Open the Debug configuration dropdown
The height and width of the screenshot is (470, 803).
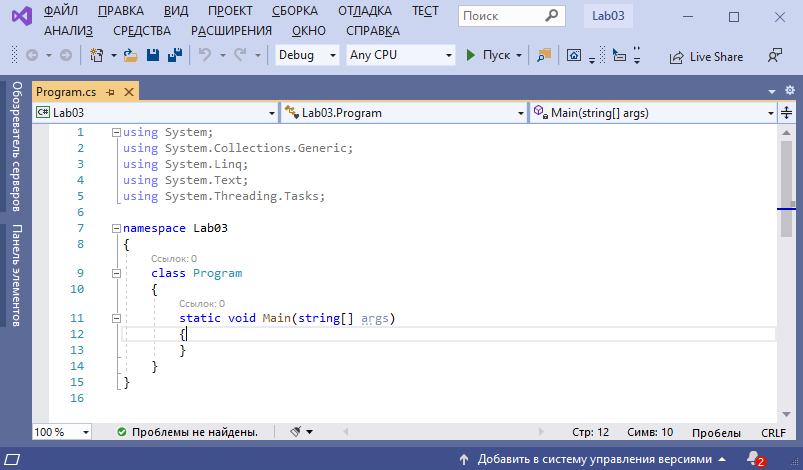click(307, 55)
